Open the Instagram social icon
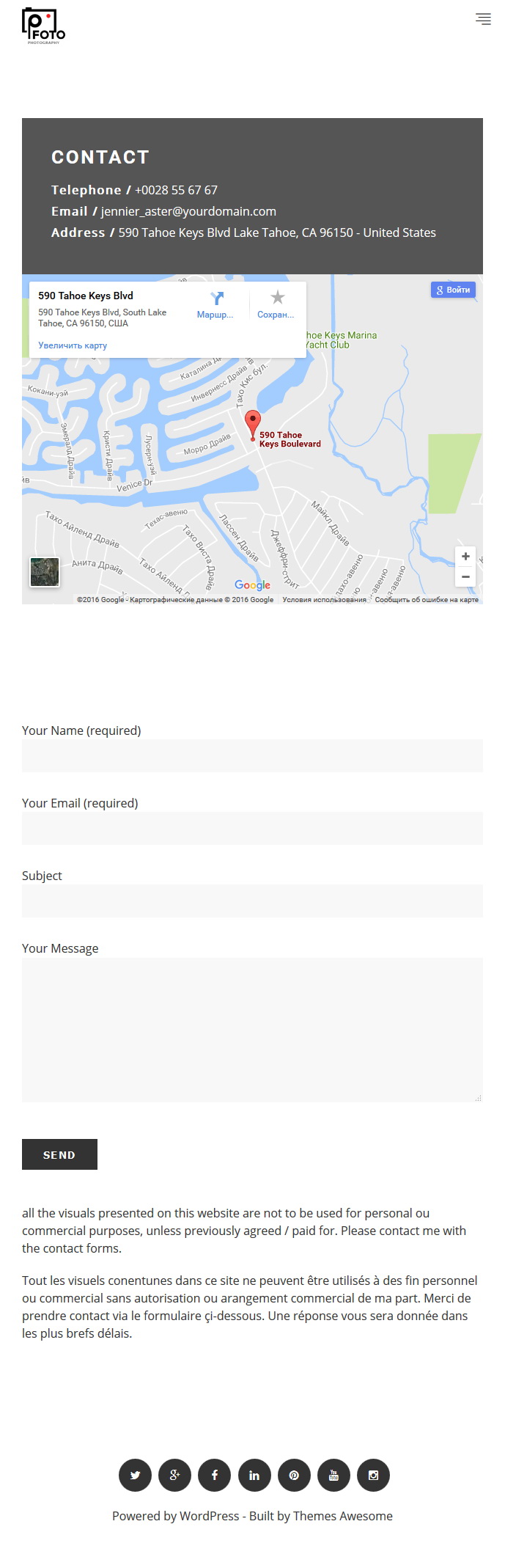 click(373, 1475)
